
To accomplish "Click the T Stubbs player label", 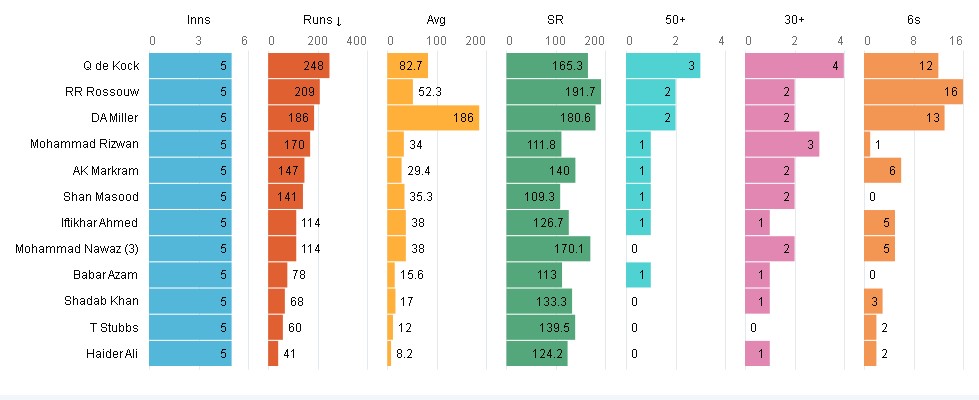I will [x=116, y=326].
